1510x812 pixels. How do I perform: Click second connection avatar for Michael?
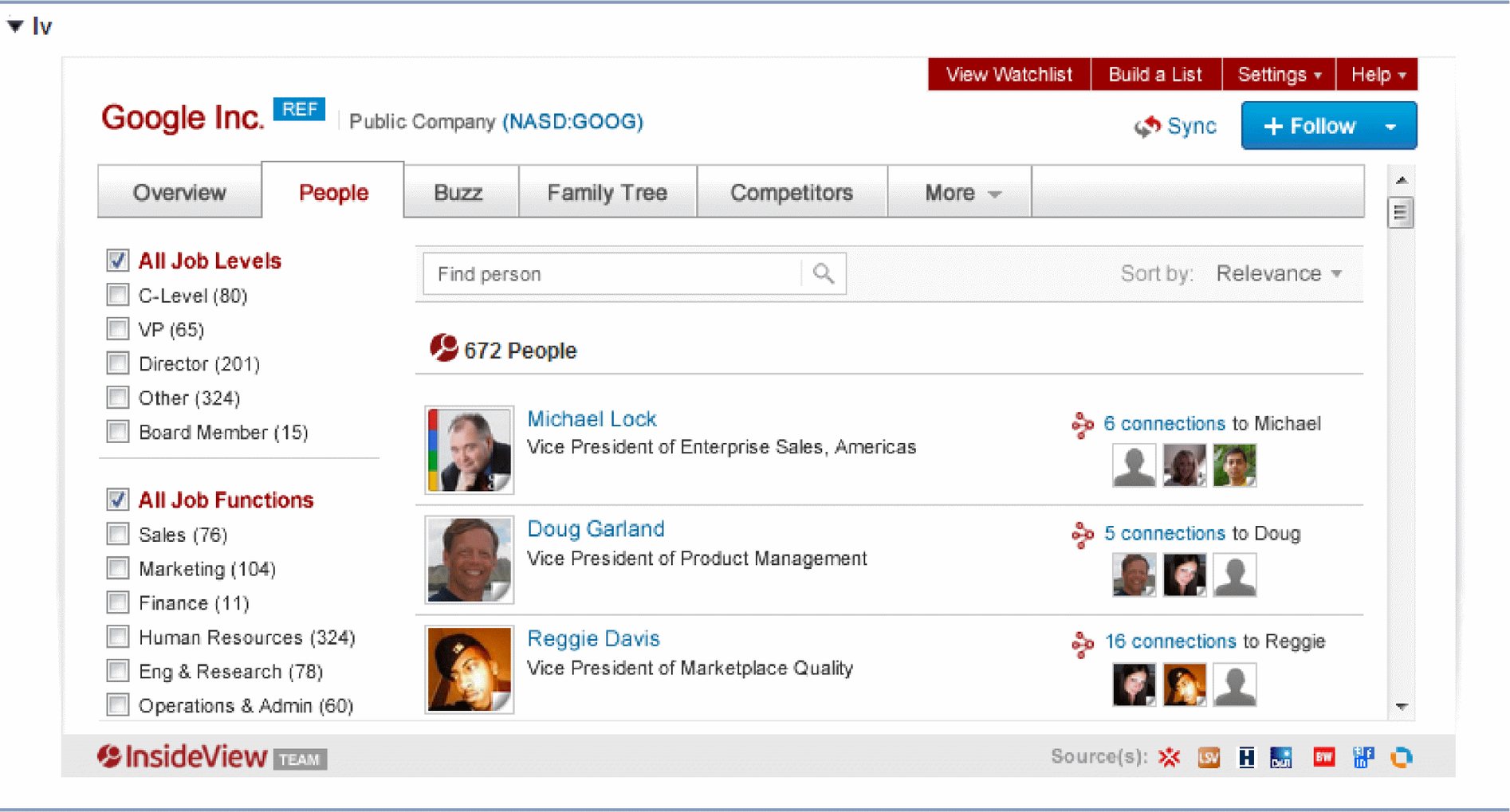(1184, 465)
